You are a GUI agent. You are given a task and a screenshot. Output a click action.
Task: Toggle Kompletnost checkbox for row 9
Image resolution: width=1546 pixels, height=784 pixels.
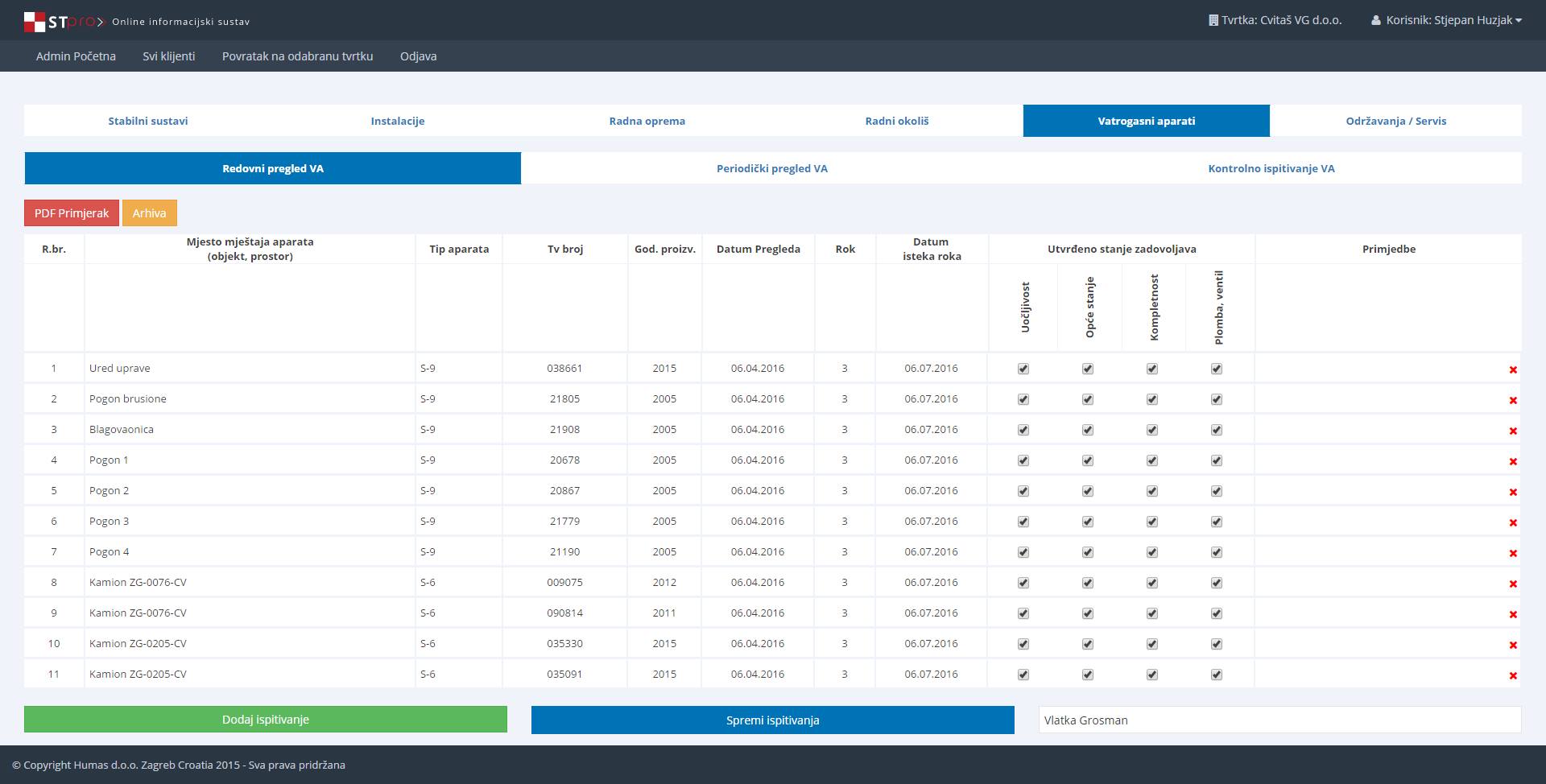click(x=1152, y=613)
